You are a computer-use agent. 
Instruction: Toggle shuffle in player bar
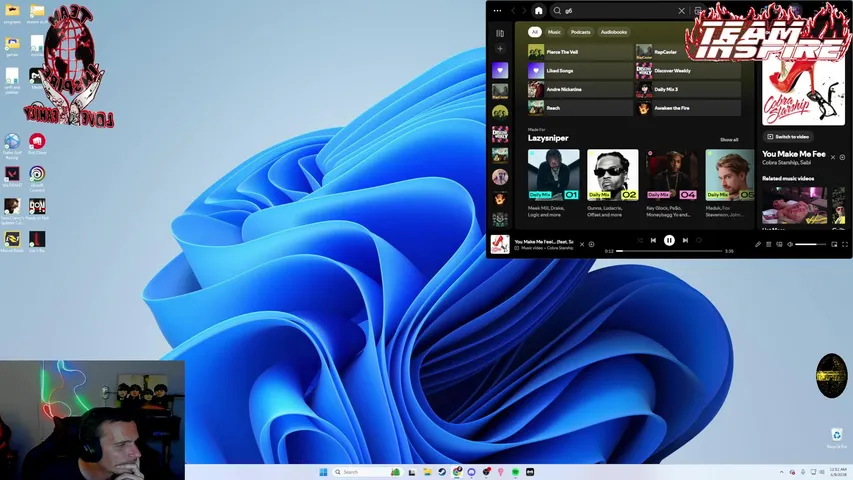coord(639,240)
